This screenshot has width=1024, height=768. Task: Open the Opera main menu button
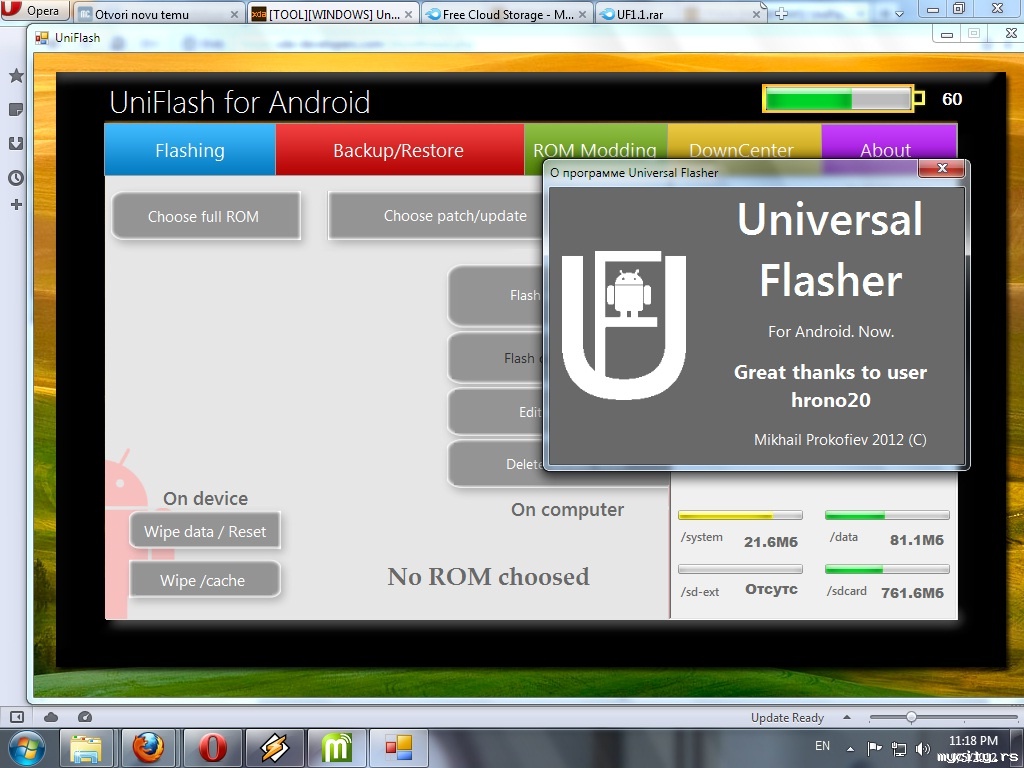[x=33, y=11]
